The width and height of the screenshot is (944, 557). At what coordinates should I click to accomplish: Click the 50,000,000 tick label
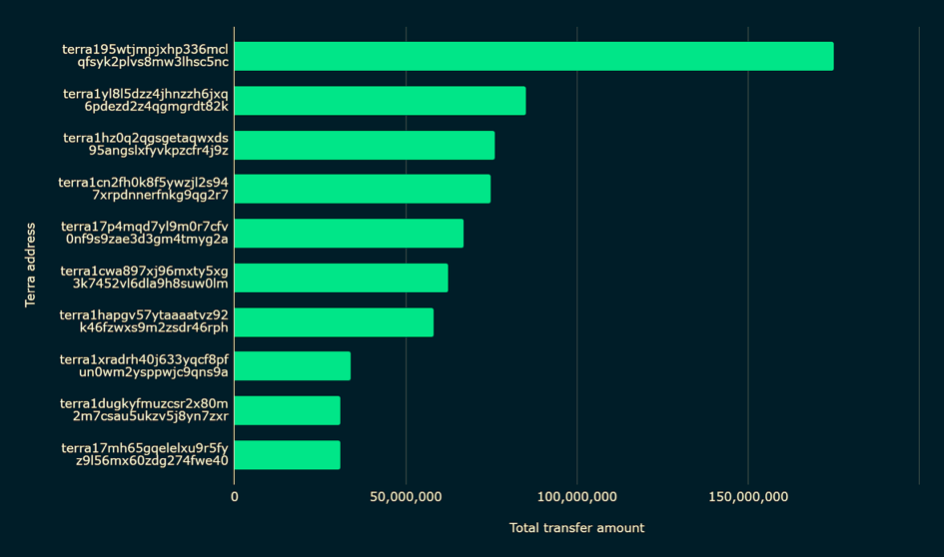406,496
